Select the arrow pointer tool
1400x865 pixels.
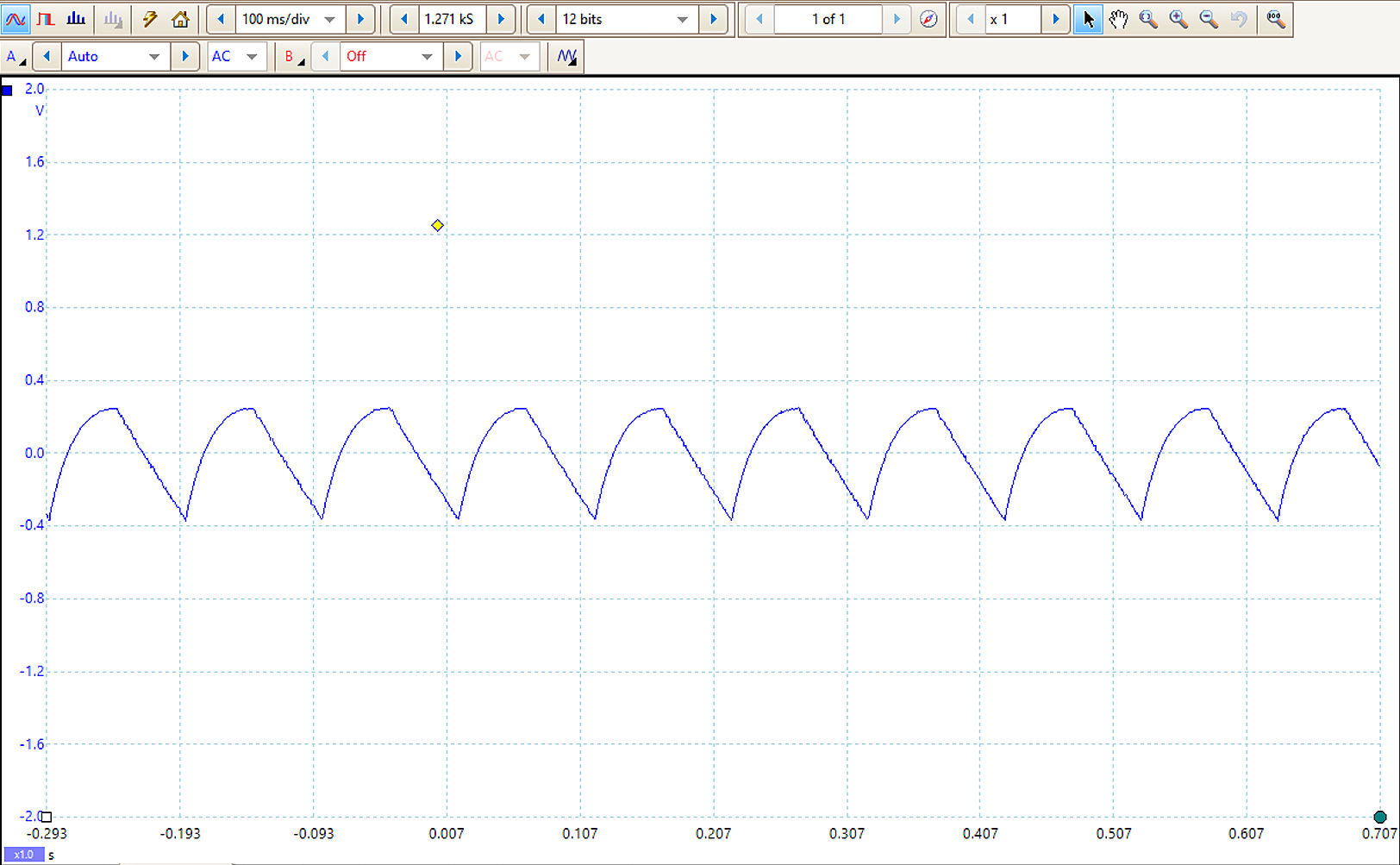(1088, 19)
